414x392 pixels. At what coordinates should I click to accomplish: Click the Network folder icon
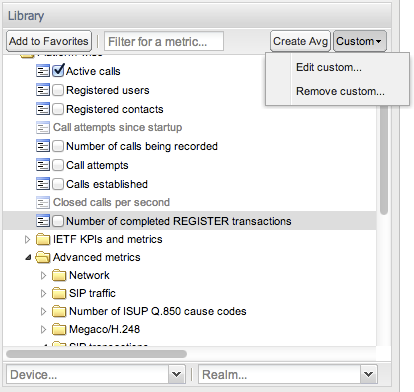pos(59,275)
